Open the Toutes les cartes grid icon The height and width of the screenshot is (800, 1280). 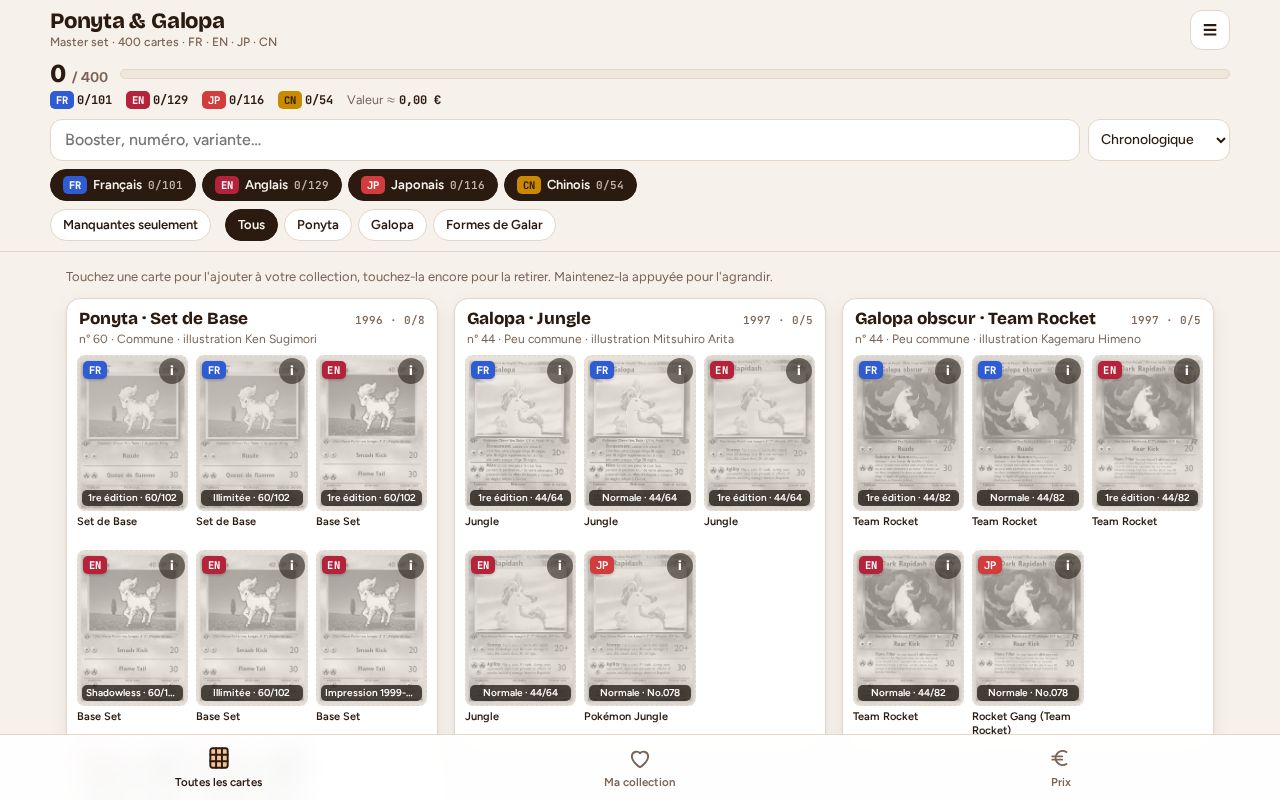point(219,758)
